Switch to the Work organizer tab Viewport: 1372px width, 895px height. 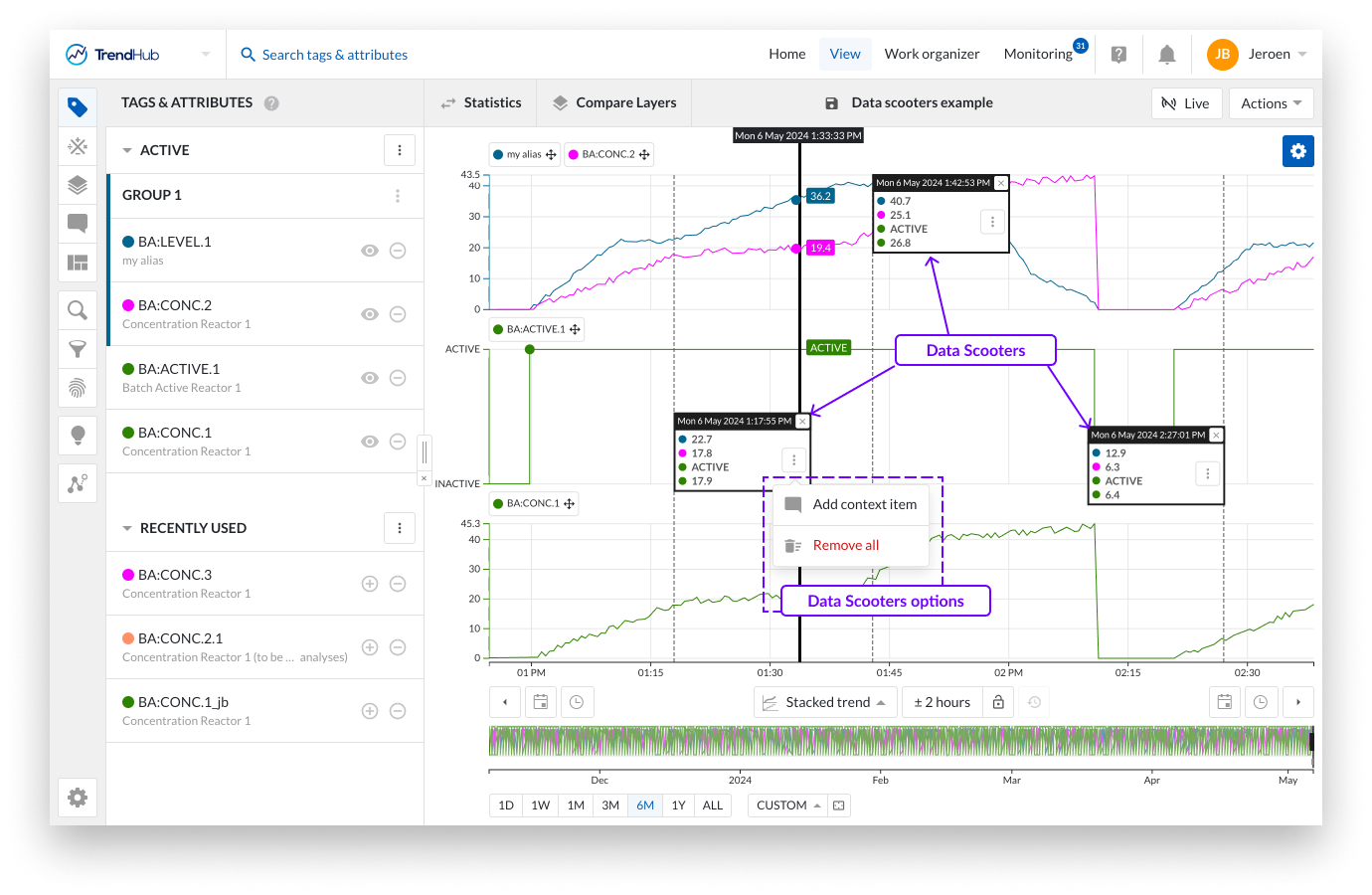click(932, 55)
